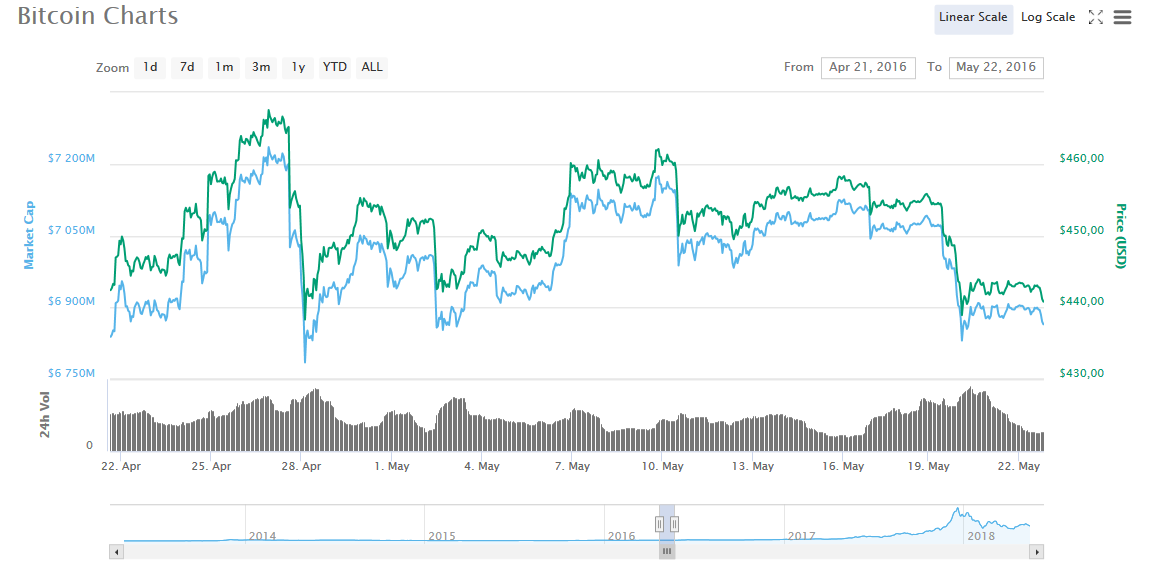Click the 25. Apr date label
The width and height of the screenshot is (1164, 573).
[210, 467]
